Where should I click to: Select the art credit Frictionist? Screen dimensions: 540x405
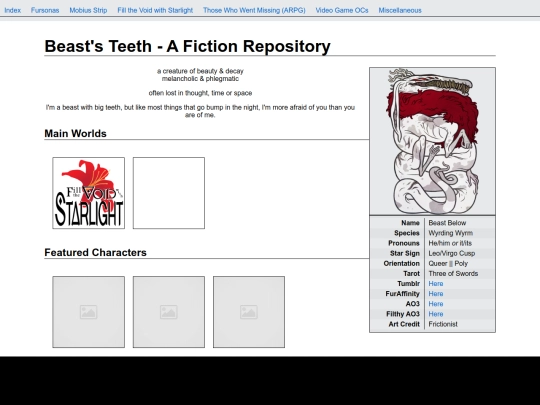(x=443, y=324)
